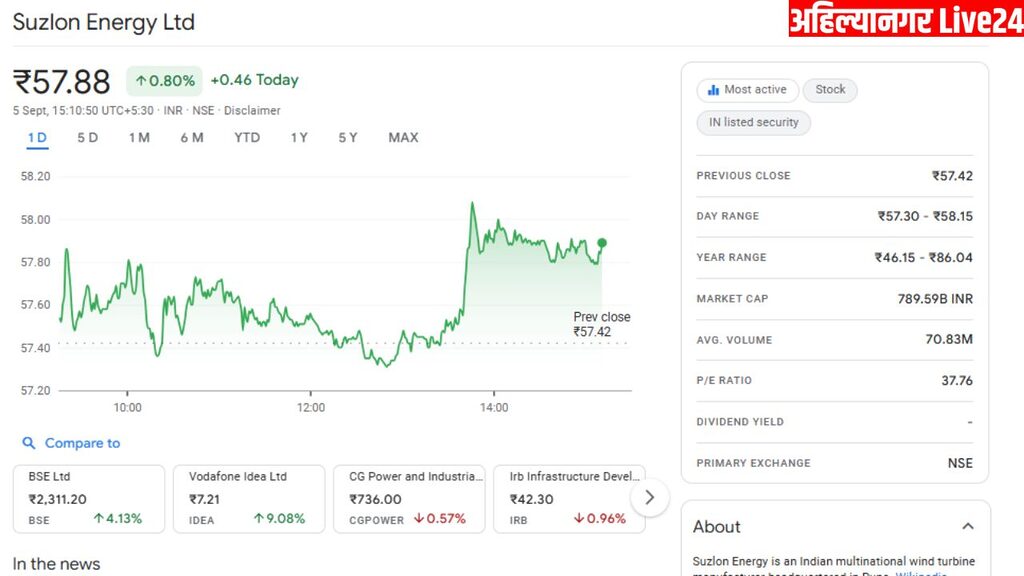Click the green endpoint dot on chart

coord(602,243)
